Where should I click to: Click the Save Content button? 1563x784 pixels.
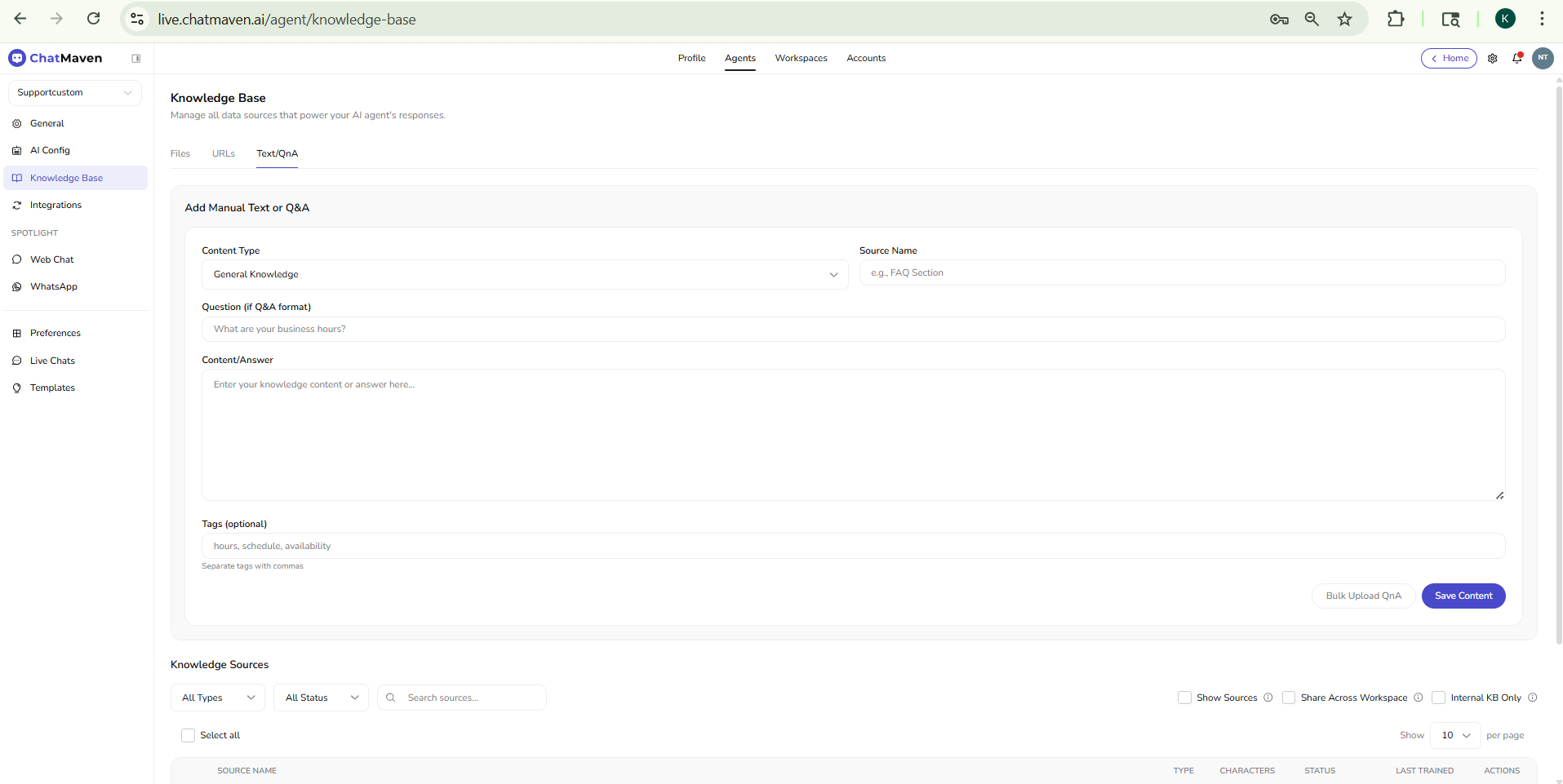point(1463,596)
